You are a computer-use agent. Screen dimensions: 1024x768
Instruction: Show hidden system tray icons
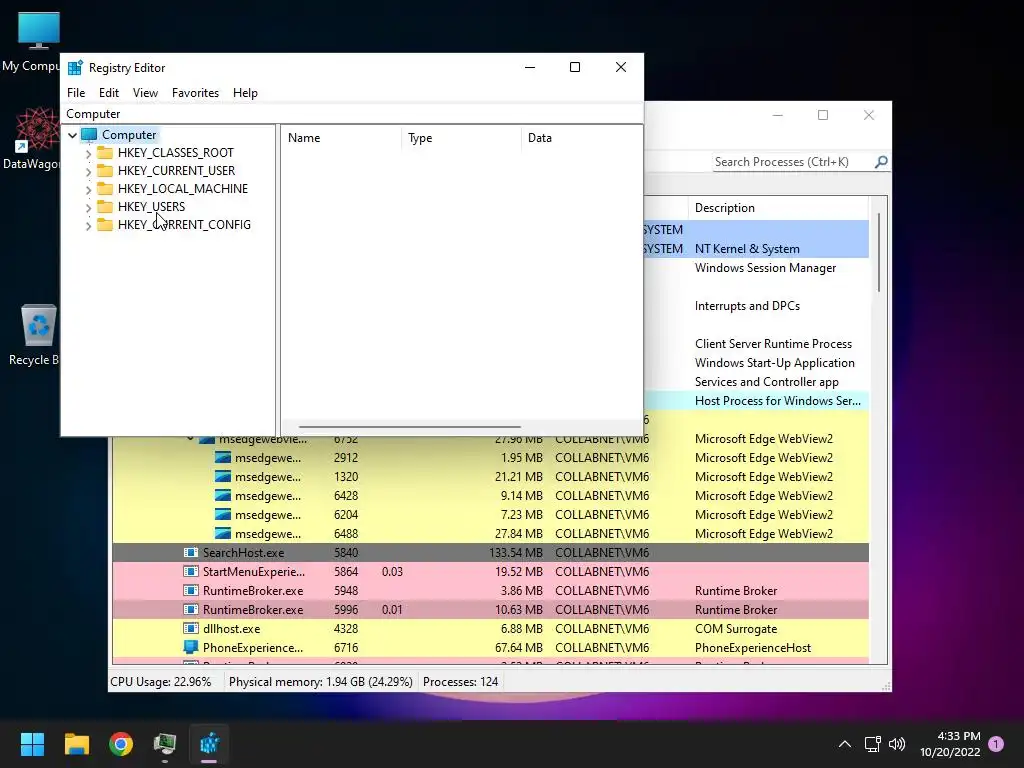coord(844,744)
